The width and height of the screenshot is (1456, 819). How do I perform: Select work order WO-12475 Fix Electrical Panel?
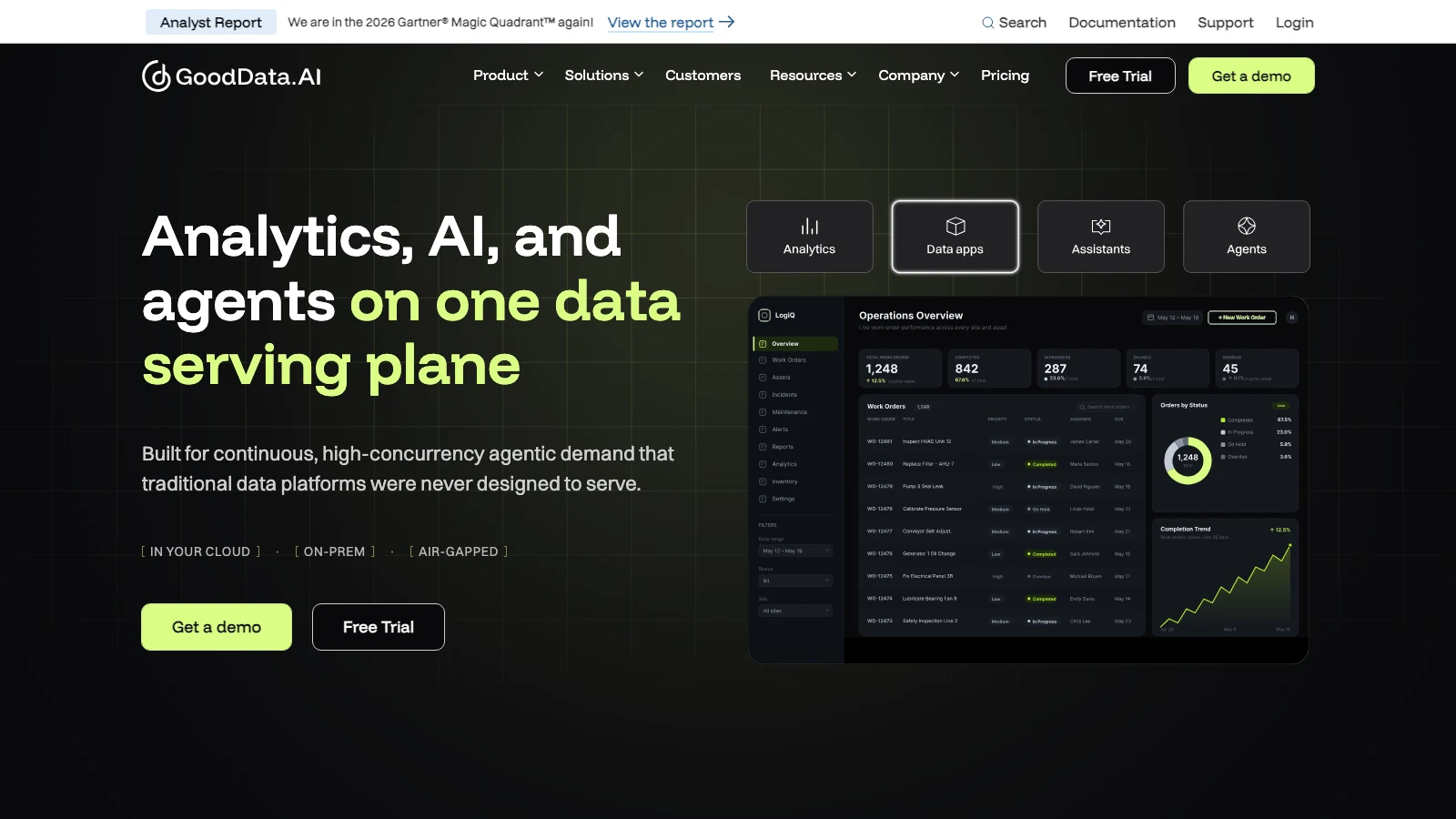point(1001,576)
